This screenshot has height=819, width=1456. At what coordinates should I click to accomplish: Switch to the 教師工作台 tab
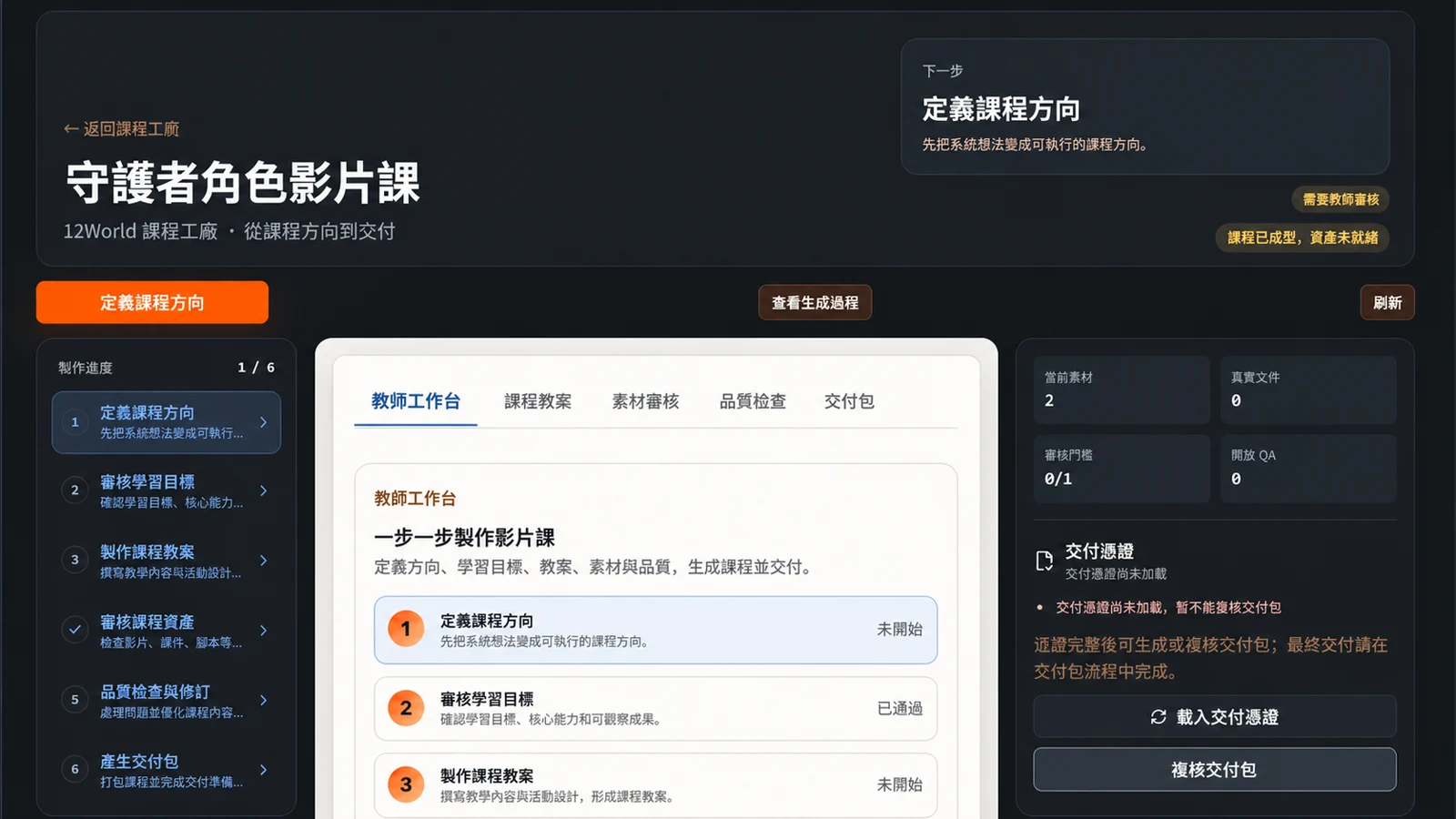pyautogui.click(x=416, y=401)
